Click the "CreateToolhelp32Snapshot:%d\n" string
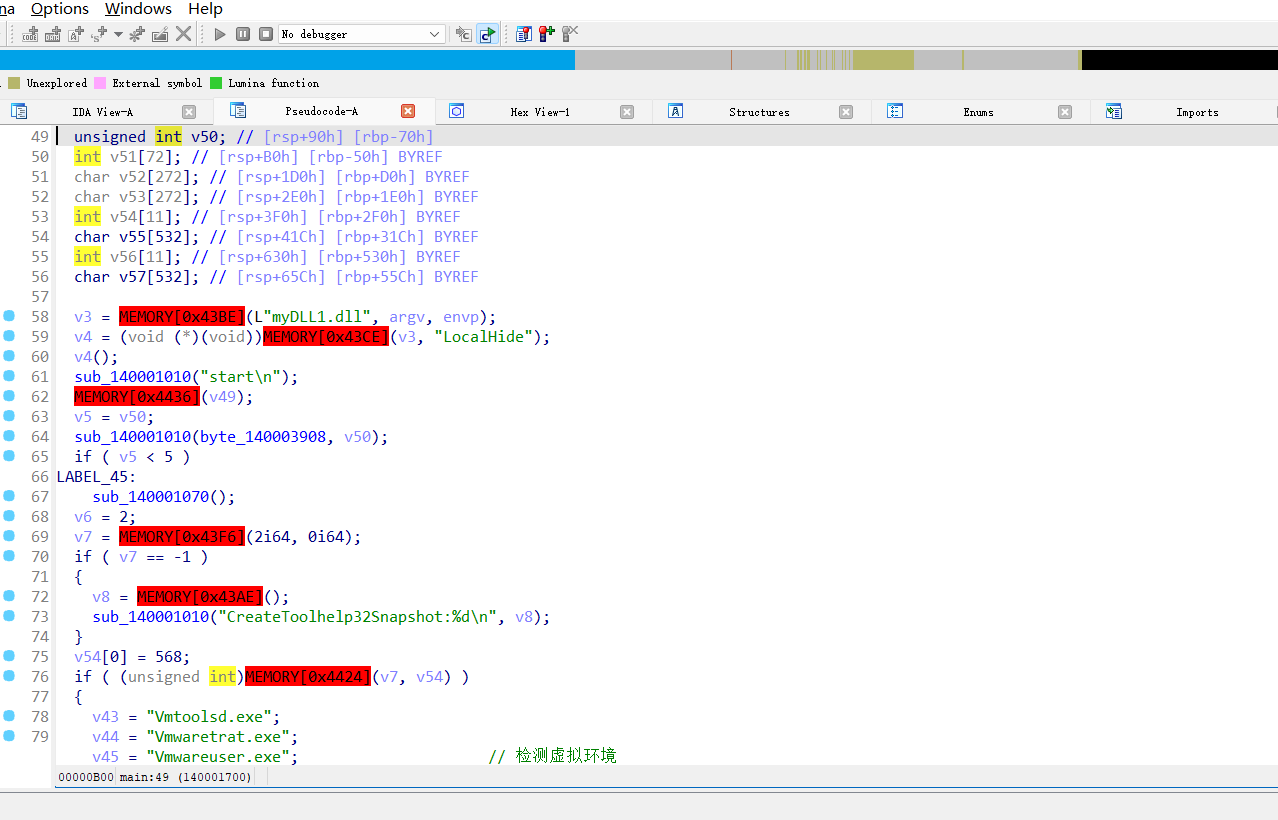1278x820 pixels. (362, 616)
